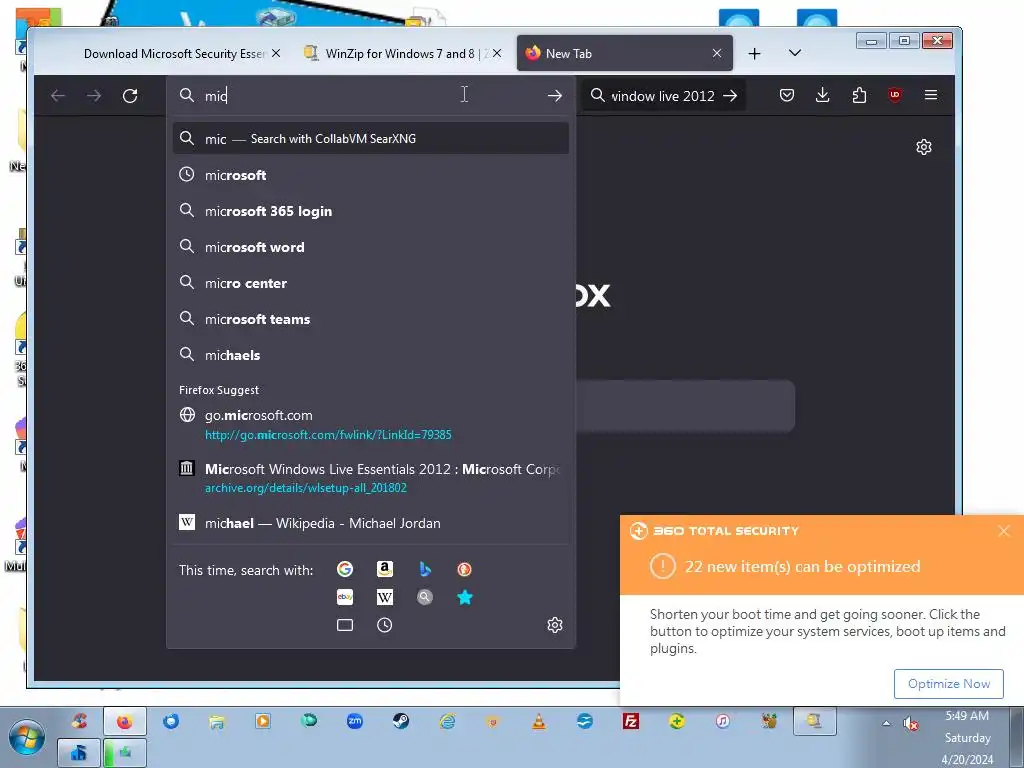The width and height of the screenshot is (1024, 768).
Task: Switch to Download Microsoft Security Essentials tab
Action: [173, 54]
